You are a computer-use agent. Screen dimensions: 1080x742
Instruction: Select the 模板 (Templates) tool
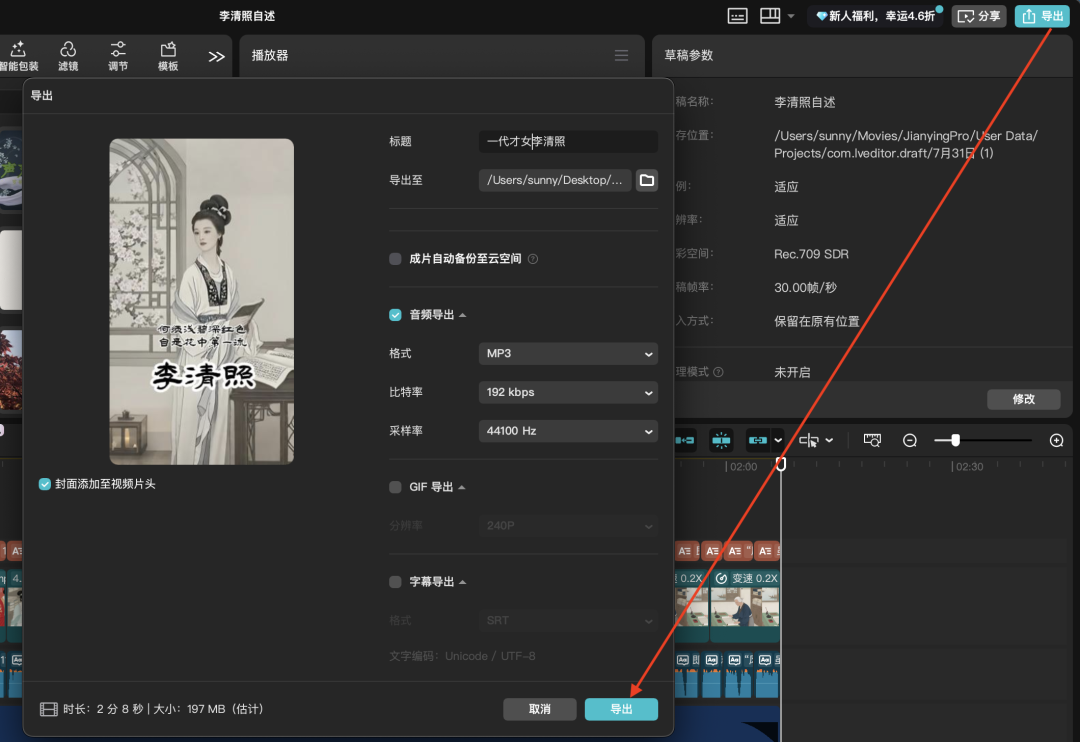pos(166,55)
